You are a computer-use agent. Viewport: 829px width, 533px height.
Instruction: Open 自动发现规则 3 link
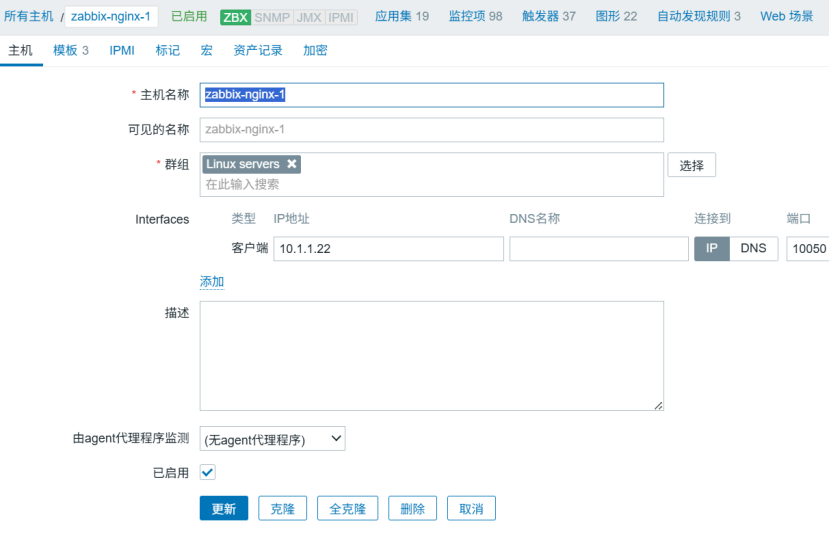(x=699, y=16)
